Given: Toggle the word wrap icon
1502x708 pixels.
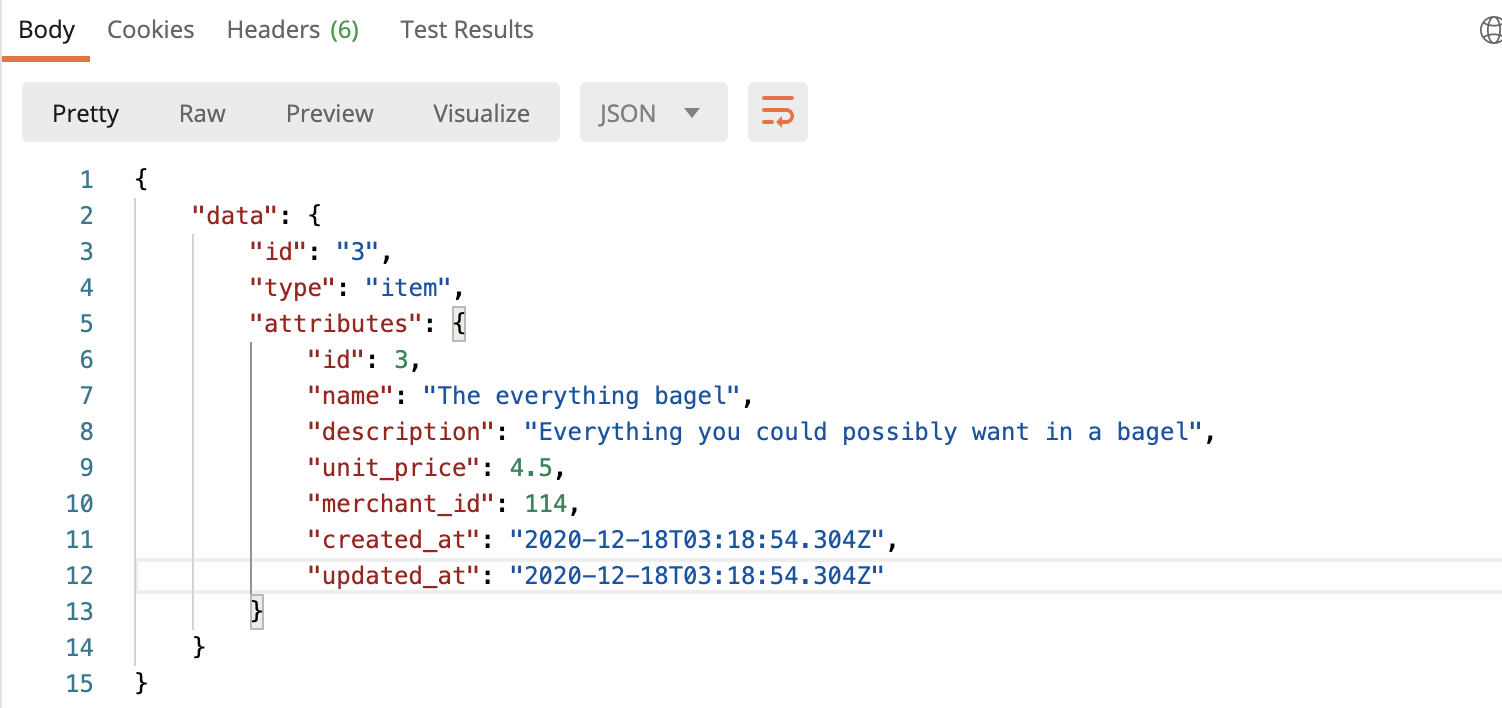Looking at the screenshot, I should point(778,112).
